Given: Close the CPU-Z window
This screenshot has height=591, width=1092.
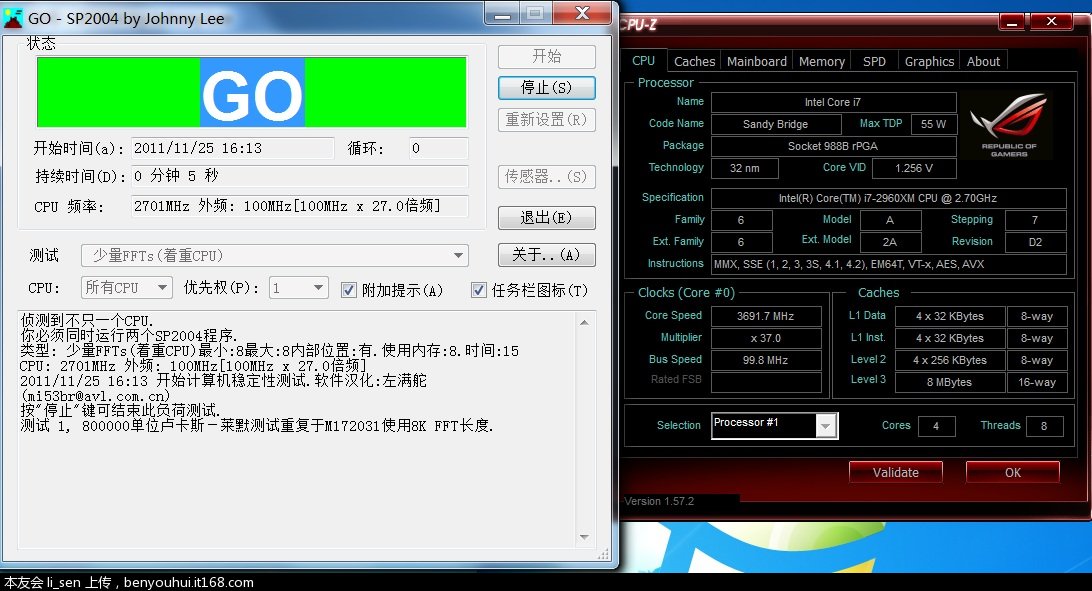Looking at the screenshot, I should tap(1052, 22).
